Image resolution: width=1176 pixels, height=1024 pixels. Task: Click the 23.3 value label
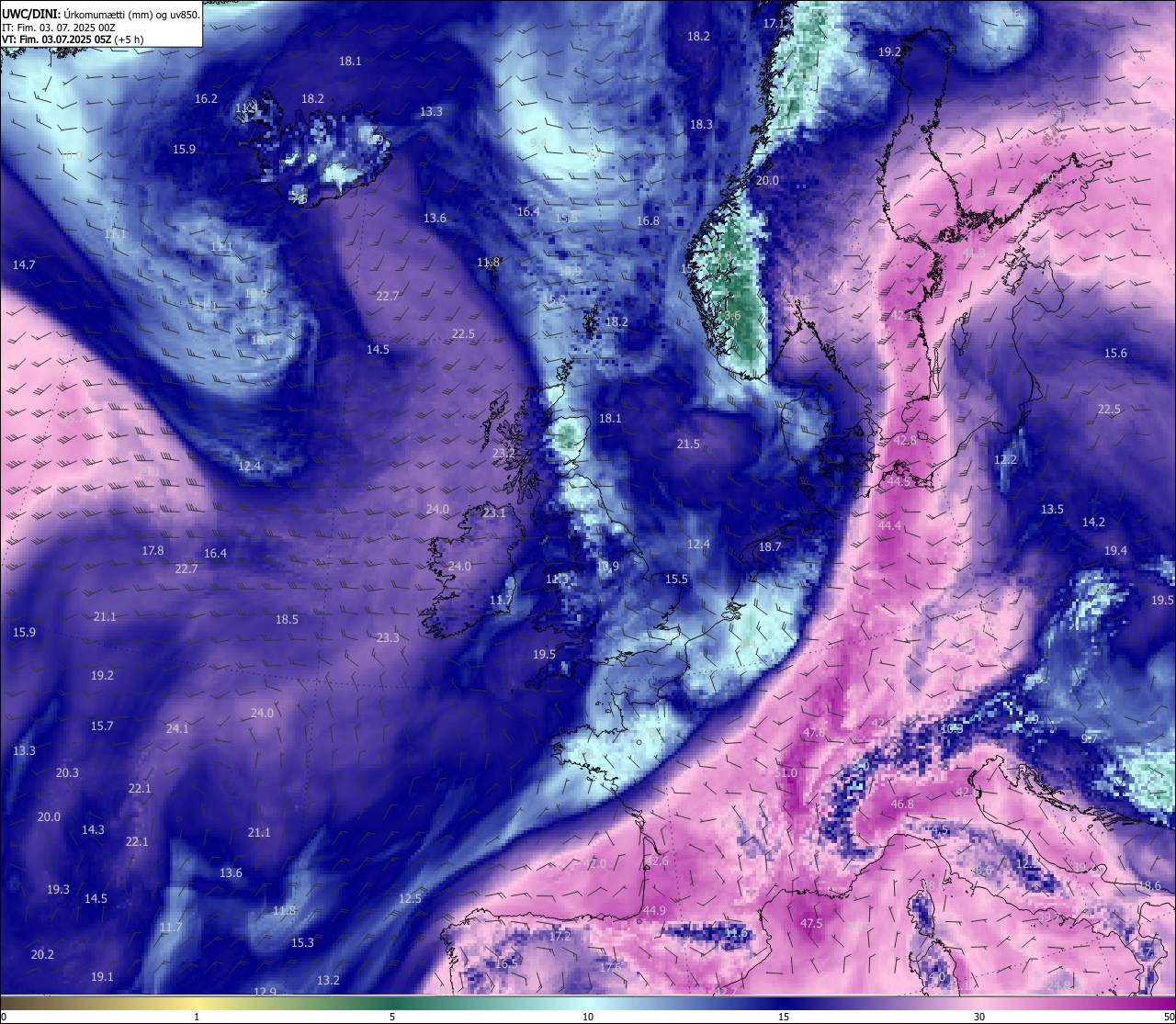pos(388,637)
